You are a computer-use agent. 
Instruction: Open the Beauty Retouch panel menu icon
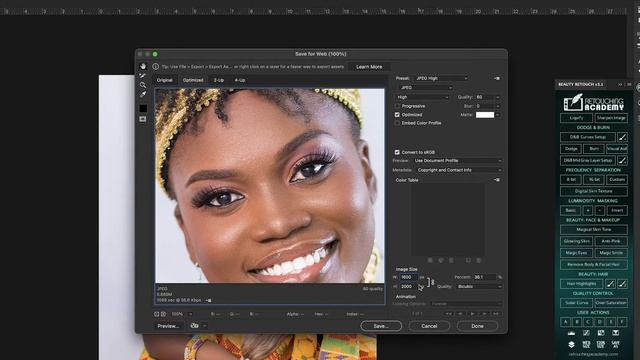point(629,84)
